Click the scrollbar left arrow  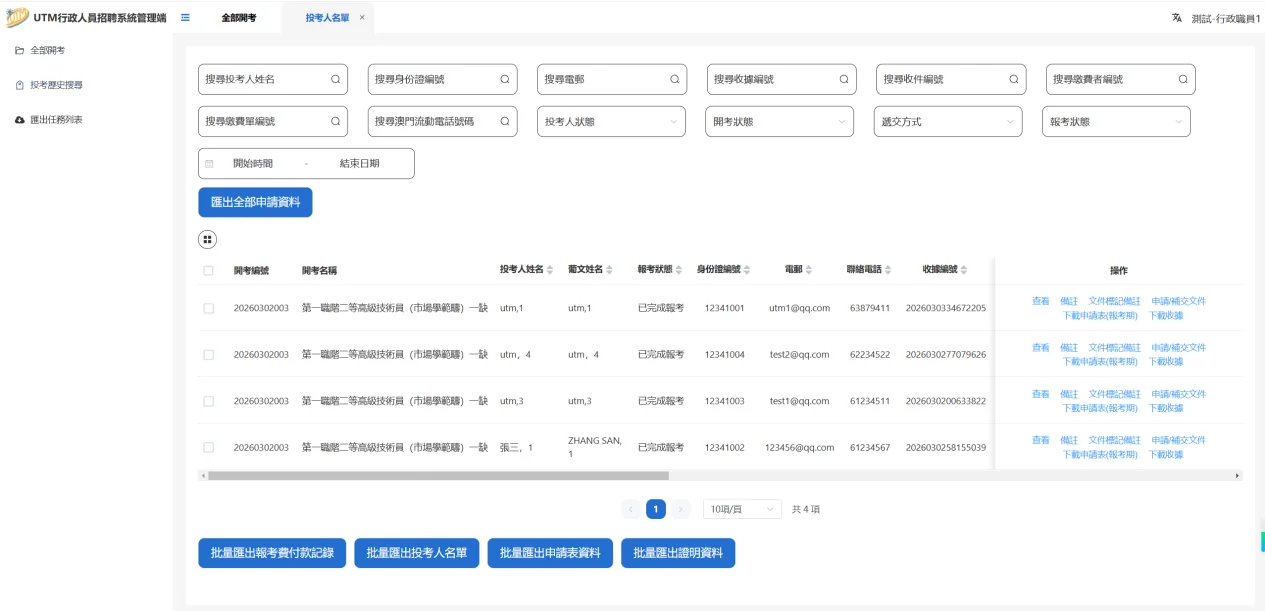[203, 476]
